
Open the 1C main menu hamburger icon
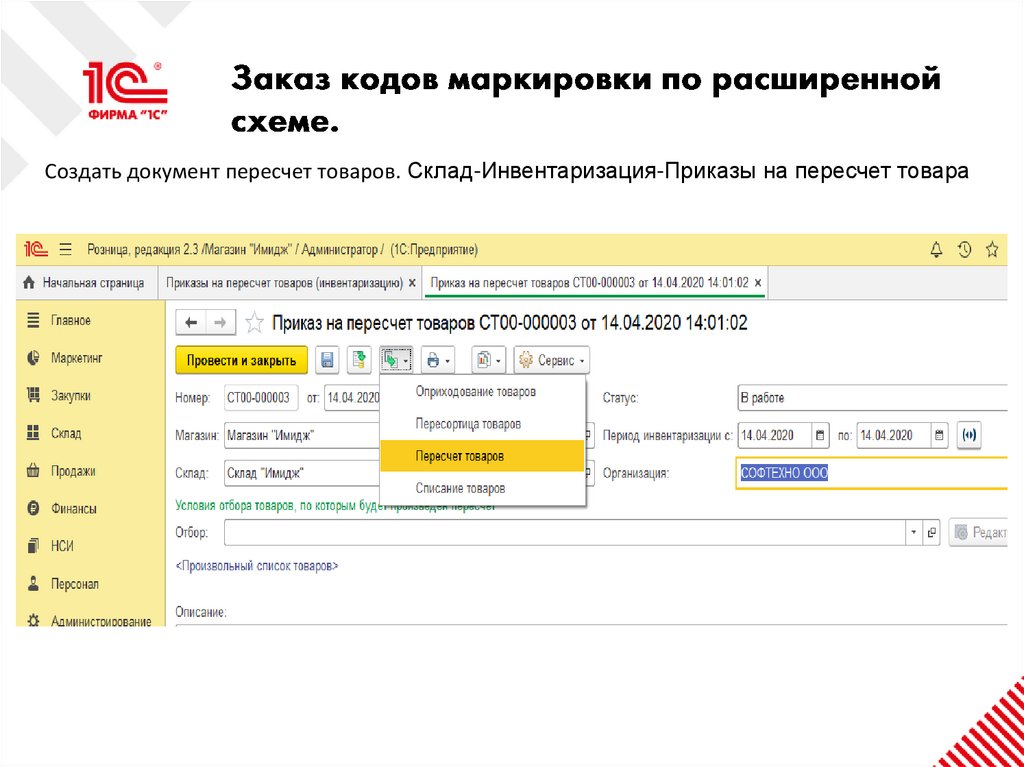pyautogui.click(x=65, y=250)
